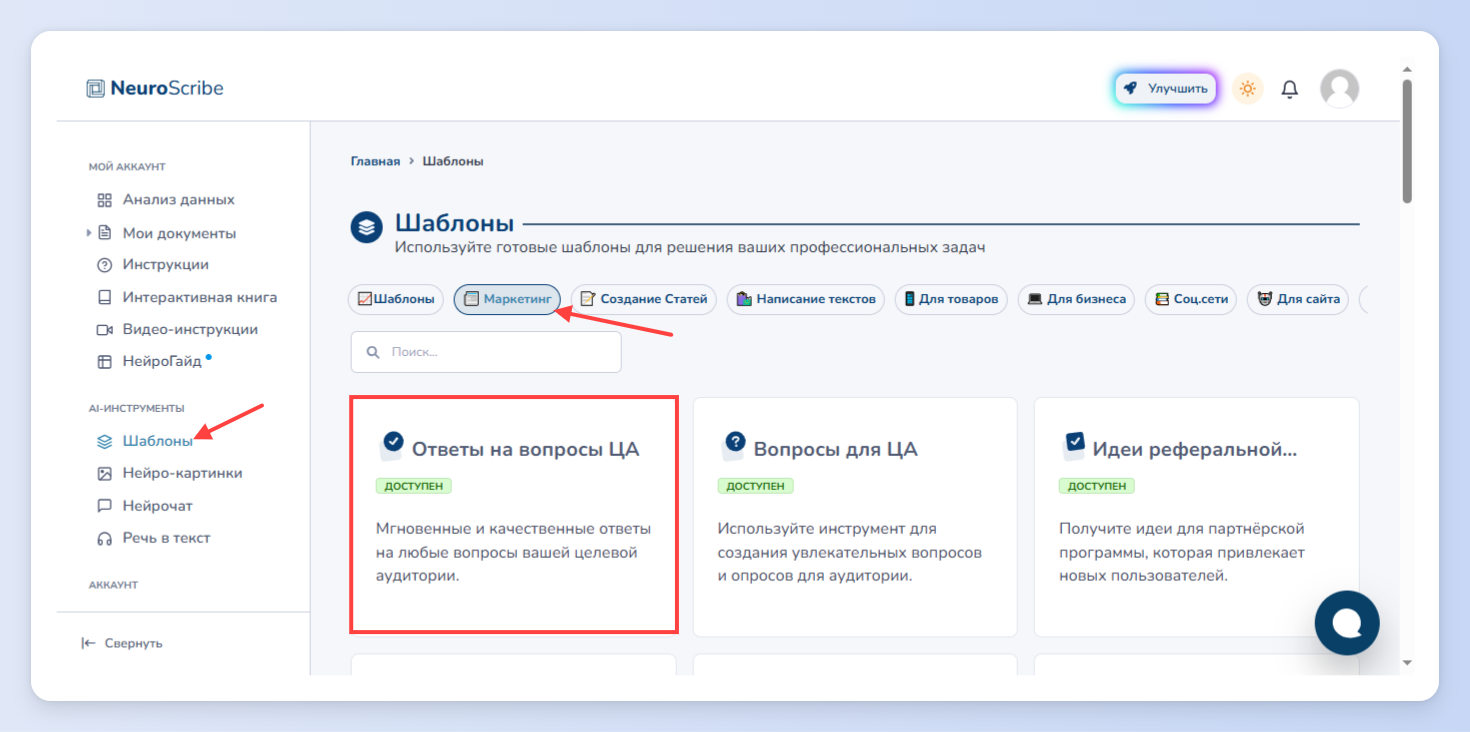Select the Для сайта chip
The width and height of the screenshot is (1470, 732).
point(1298,299)
